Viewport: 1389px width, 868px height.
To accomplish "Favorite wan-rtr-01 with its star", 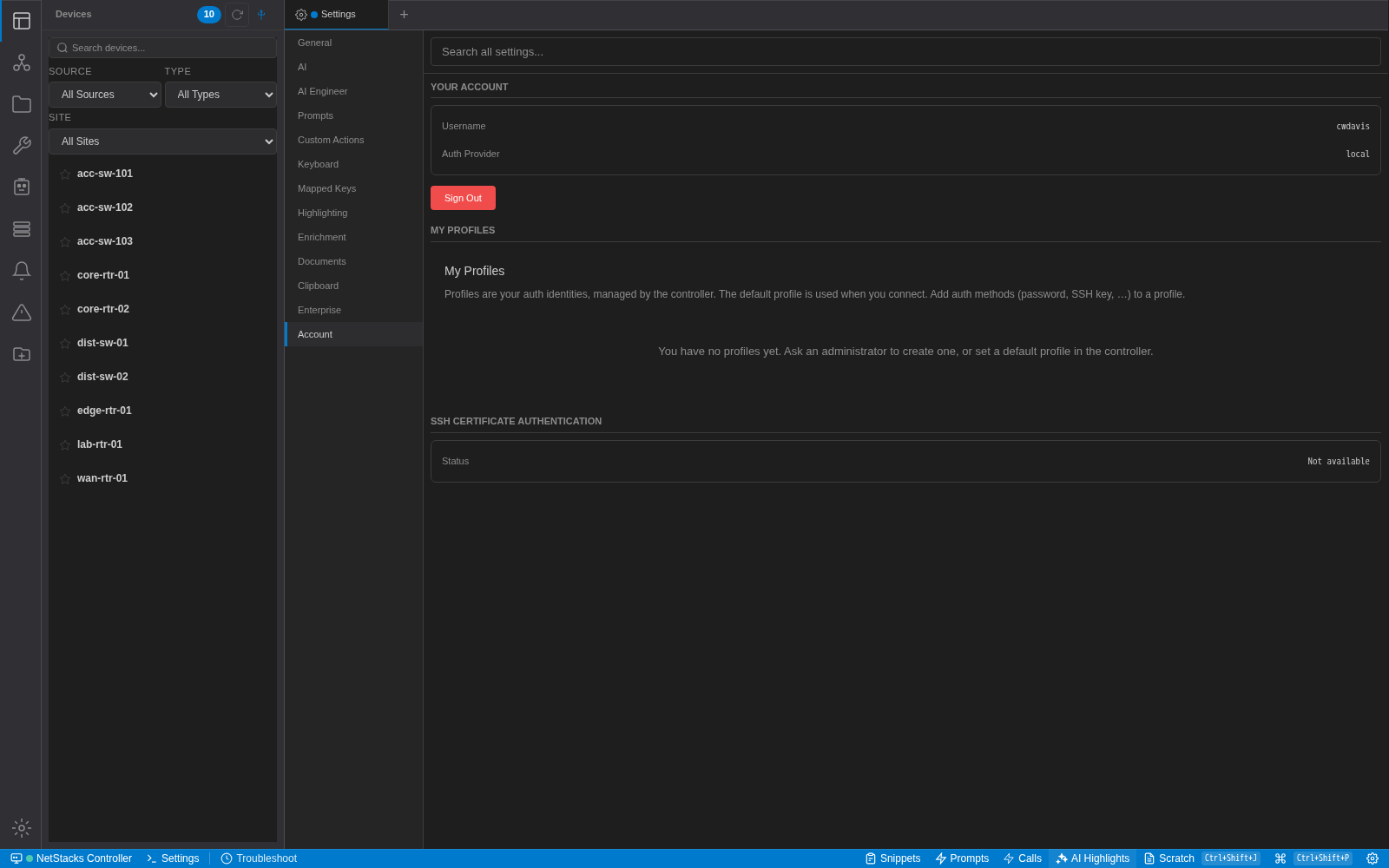I will [65, 479].
